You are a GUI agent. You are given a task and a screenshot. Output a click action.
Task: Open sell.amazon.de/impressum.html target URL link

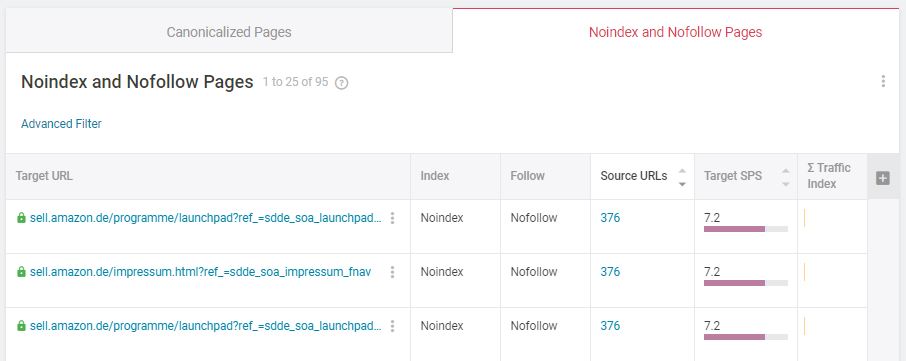coord(200,272)
